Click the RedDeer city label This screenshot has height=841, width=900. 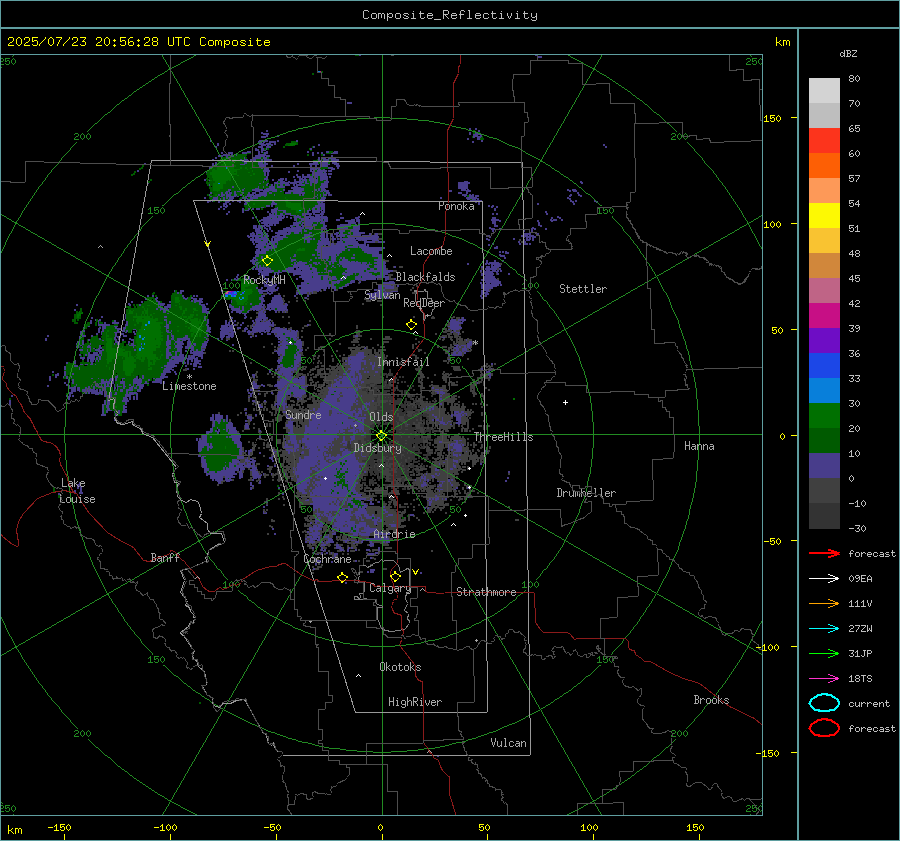(424, 303)
